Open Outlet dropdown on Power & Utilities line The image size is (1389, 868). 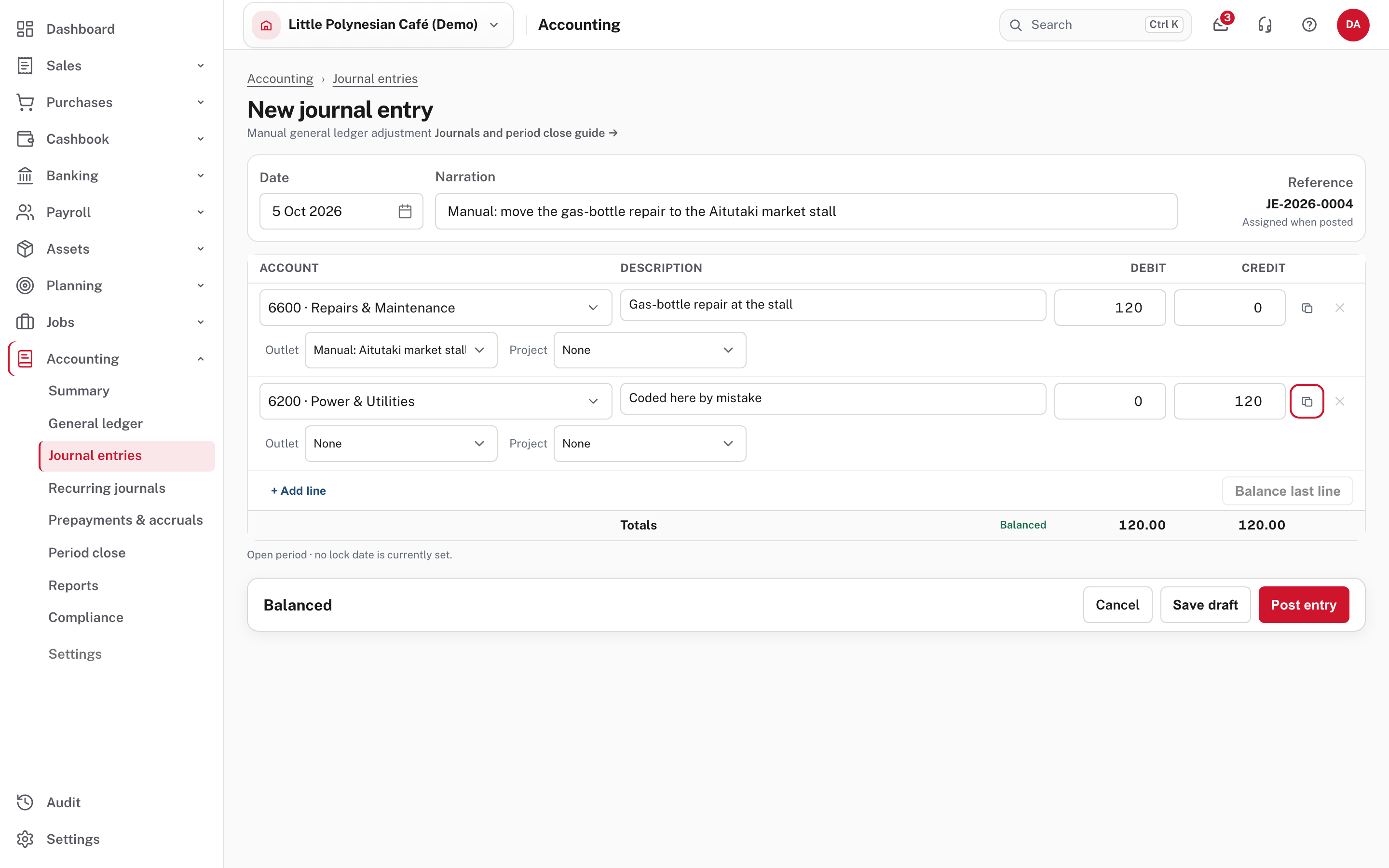(x=401, y=444)
